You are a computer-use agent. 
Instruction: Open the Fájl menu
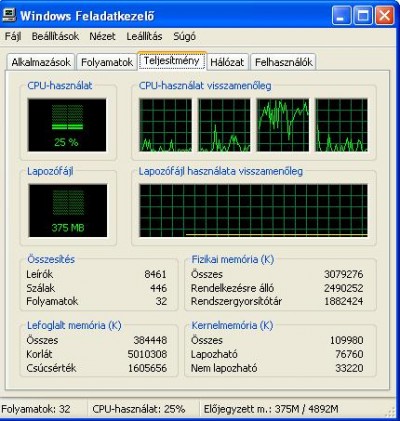[x=13, y=36]
